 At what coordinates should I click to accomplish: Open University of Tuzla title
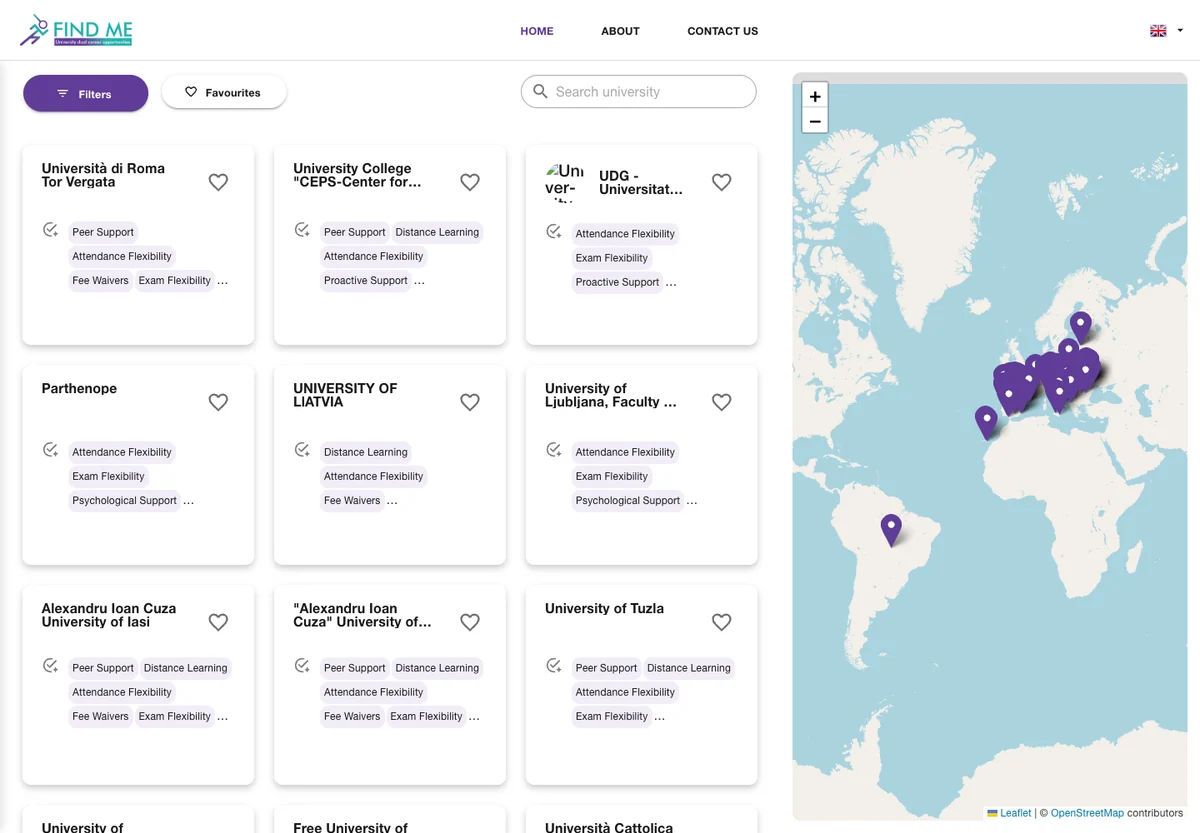[604, 608]
